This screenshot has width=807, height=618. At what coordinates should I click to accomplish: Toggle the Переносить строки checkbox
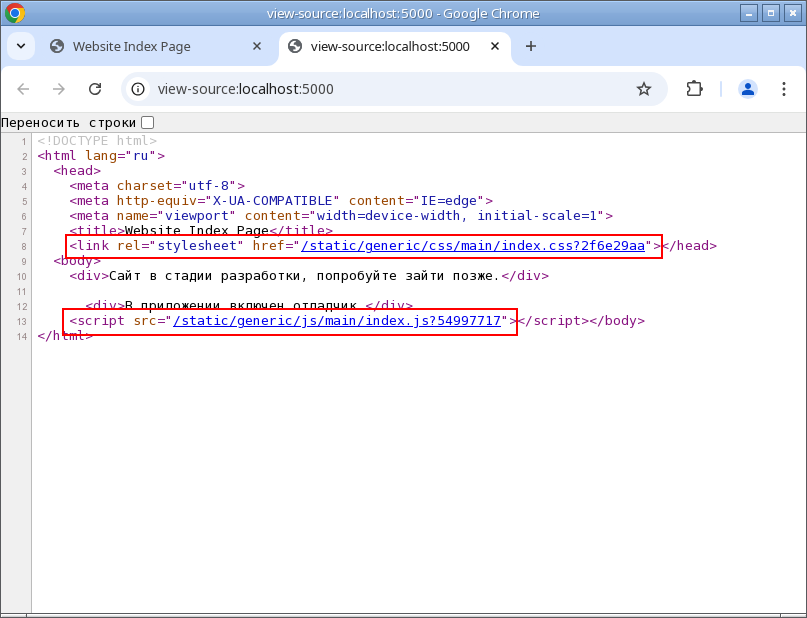(x=148, y=122)
